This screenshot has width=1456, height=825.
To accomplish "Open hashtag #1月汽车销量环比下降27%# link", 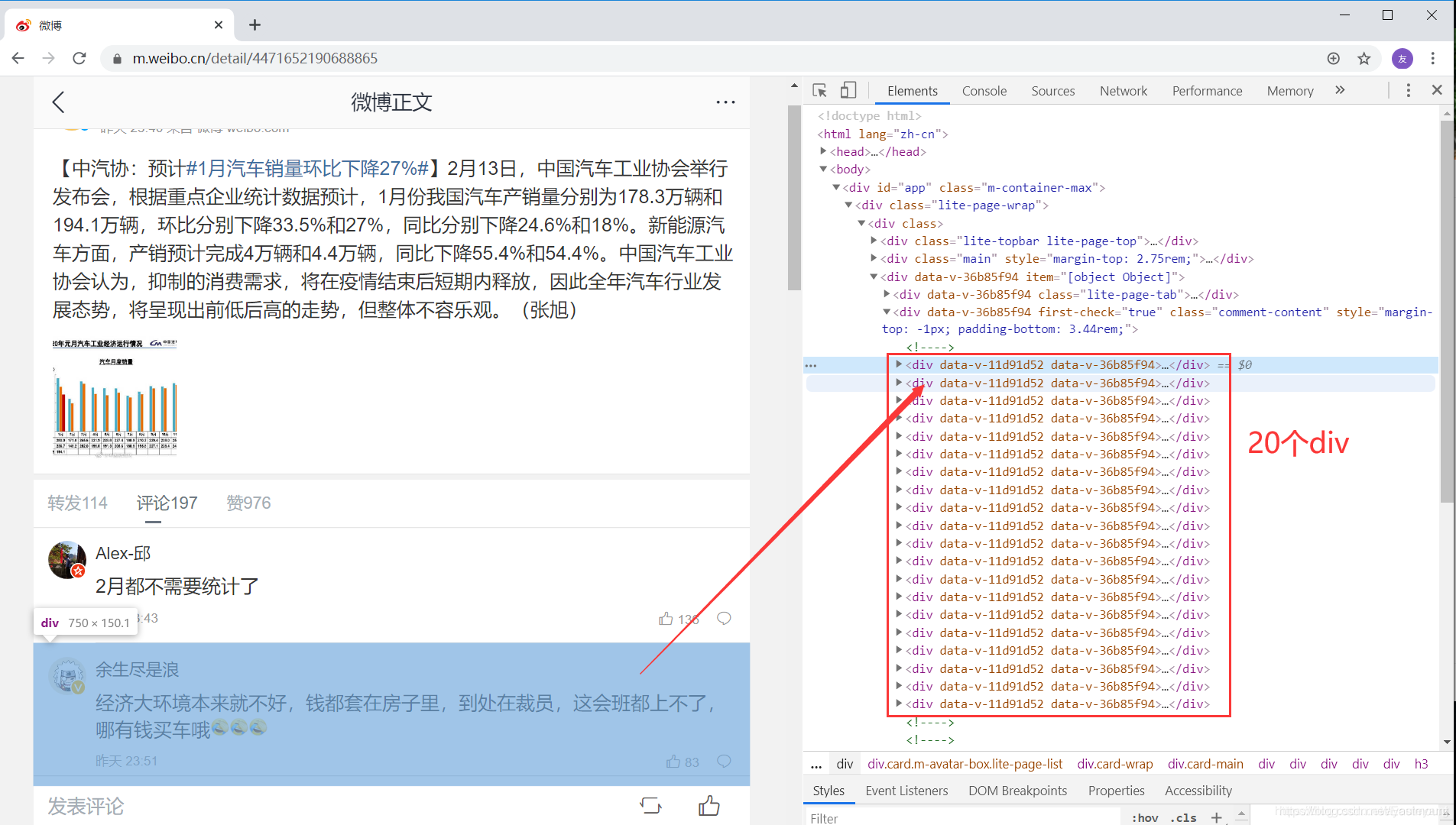I will (x=307, y=168).
